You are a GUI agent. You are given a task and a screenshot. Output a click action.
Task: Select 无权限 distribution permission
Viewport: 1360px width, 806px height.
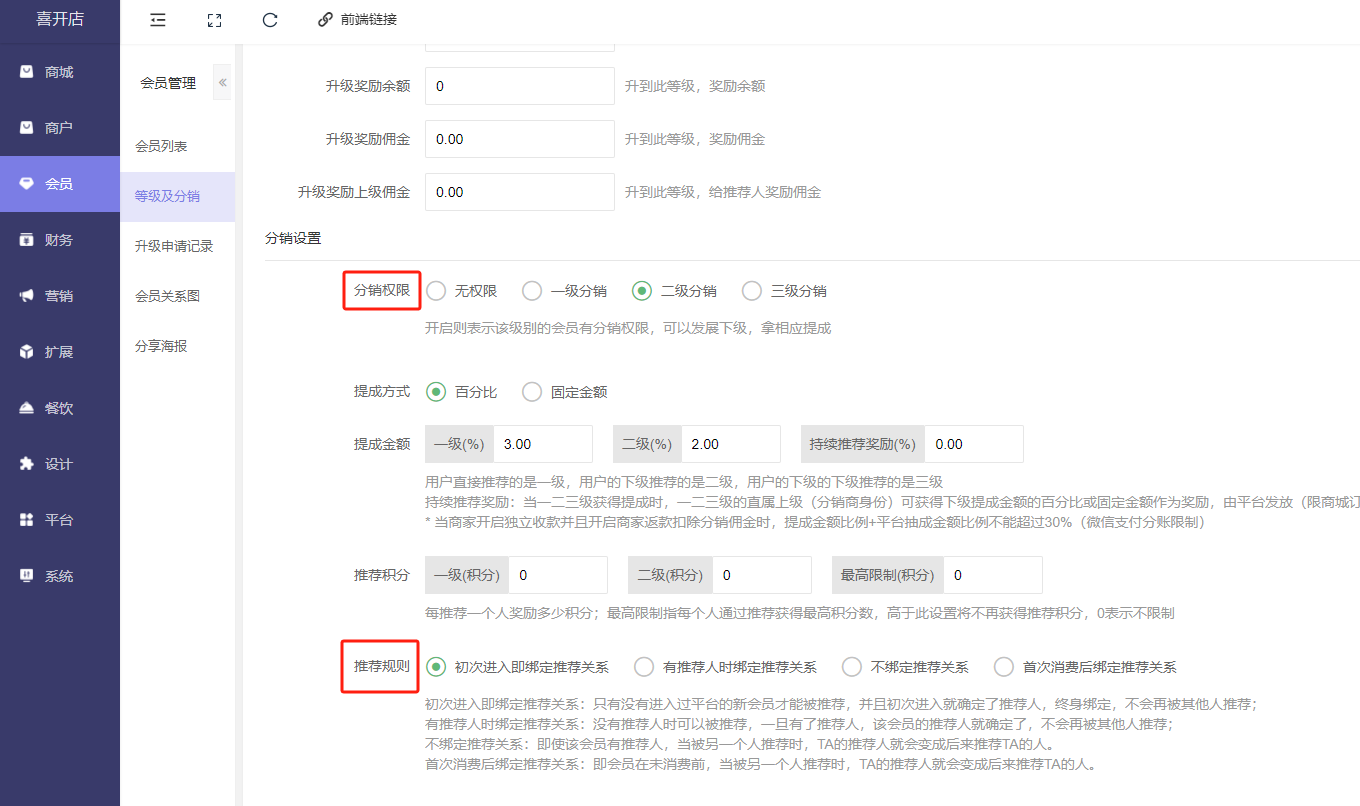(436, 291)
